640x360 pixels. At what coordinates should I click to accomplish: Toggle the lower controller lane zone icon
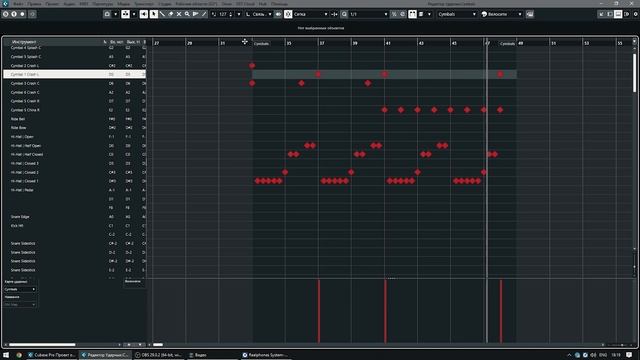tap(618, 14)
